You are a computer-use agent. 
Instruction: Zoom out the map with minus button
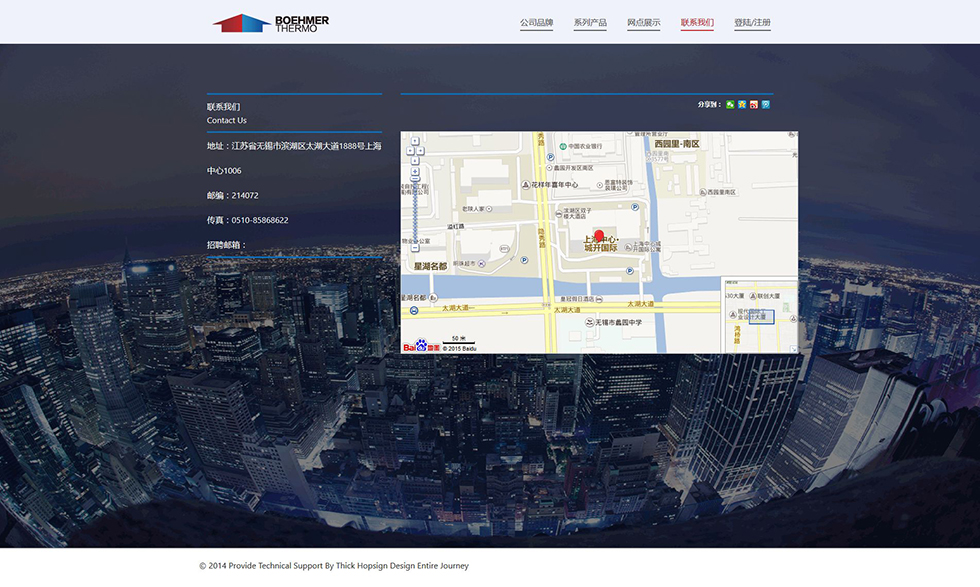point(415,248)
